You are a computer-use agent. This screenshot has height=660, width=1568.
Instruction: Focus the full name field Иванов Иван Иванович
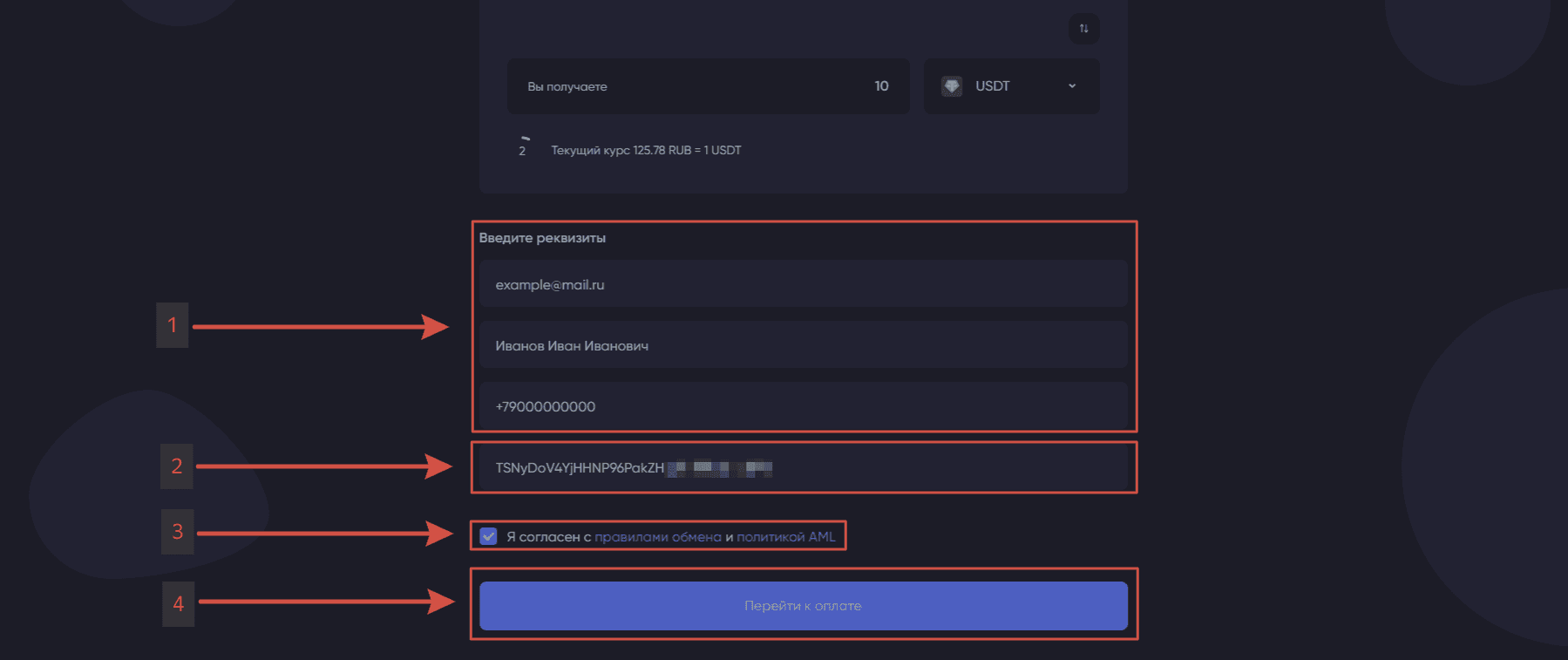click(804, 345)
